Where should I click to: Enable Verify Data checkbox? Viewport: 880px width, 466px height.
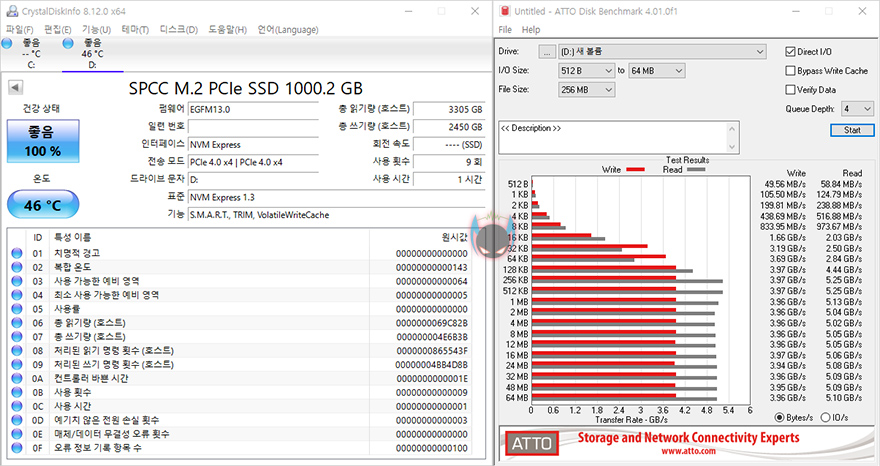(790, 90)
